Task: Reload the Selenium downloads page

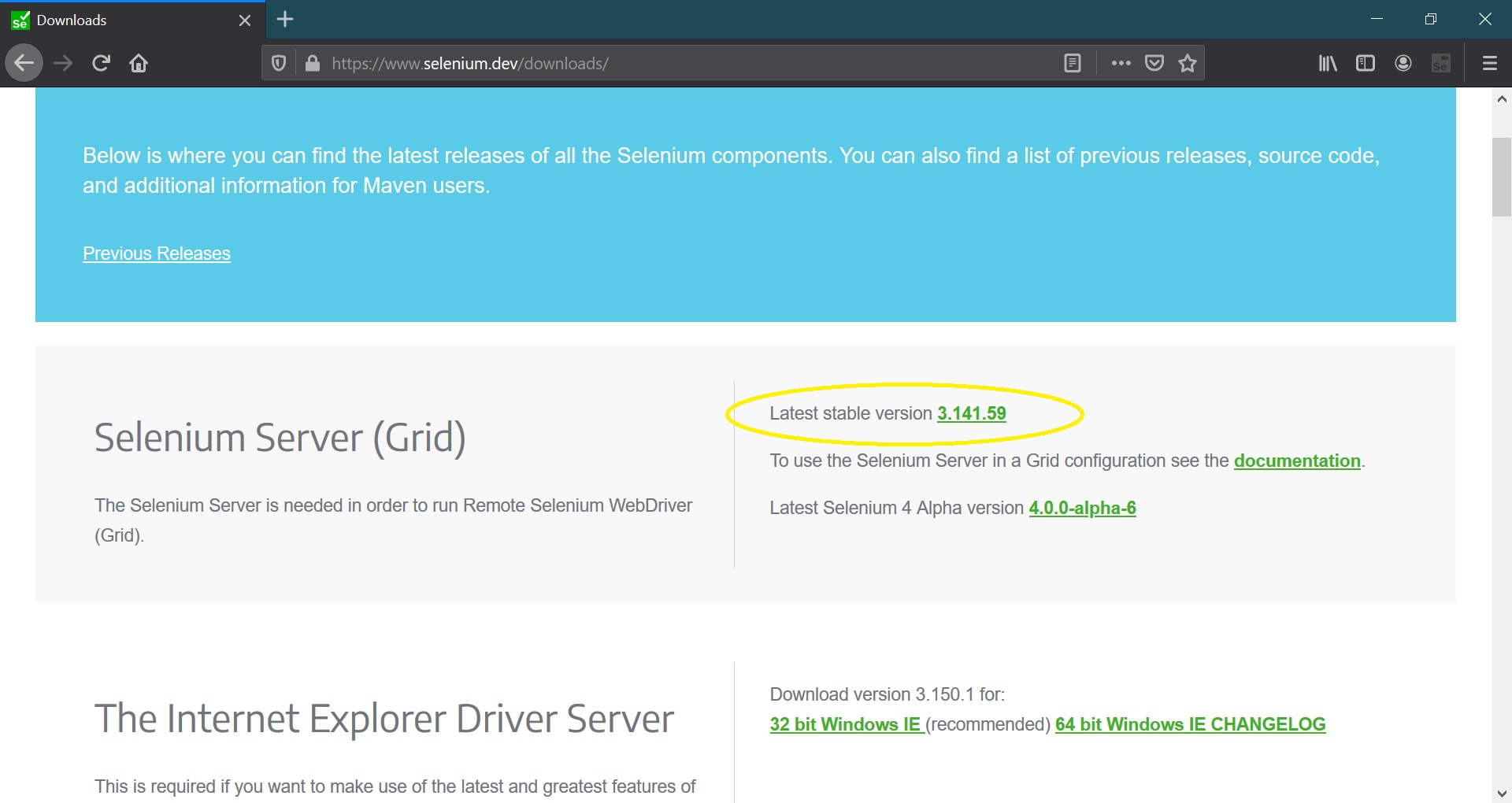Action: coord(101,63)
